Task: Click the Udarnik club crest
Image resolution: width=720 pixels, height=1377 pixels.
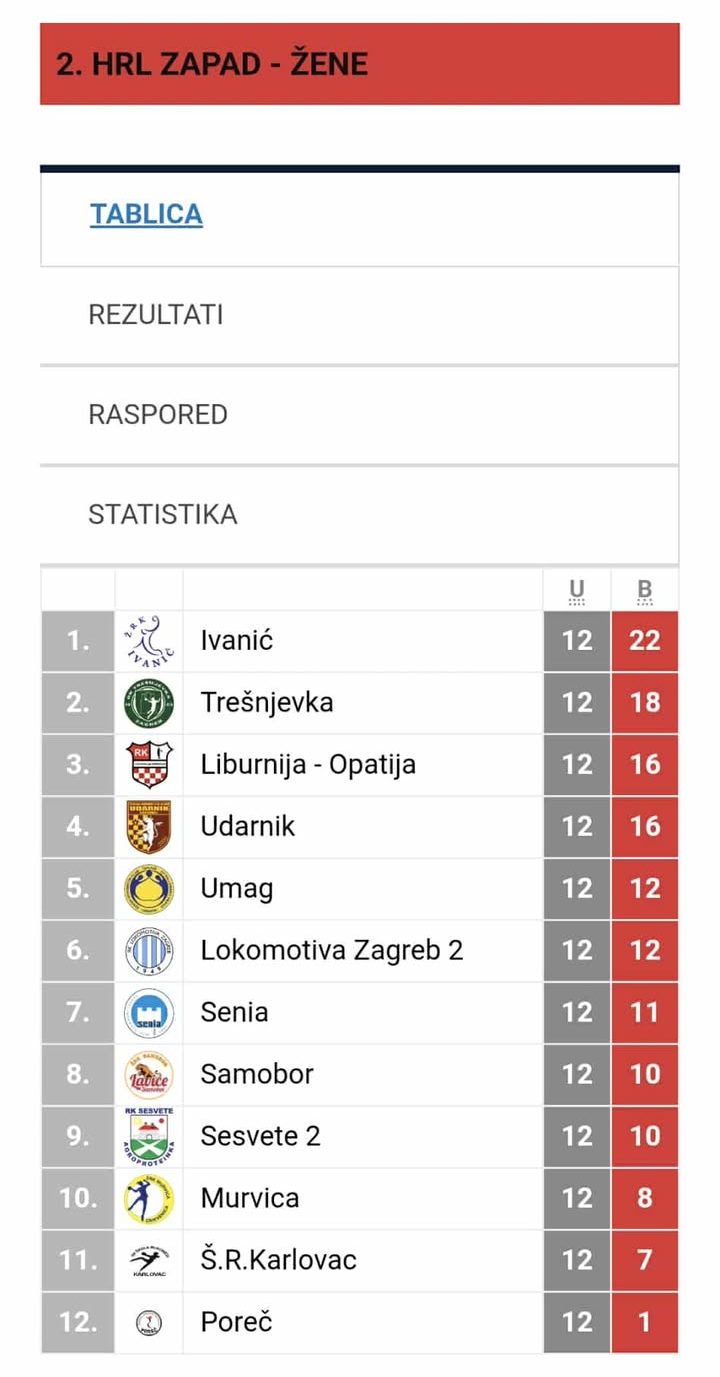Action: (149, 827)
